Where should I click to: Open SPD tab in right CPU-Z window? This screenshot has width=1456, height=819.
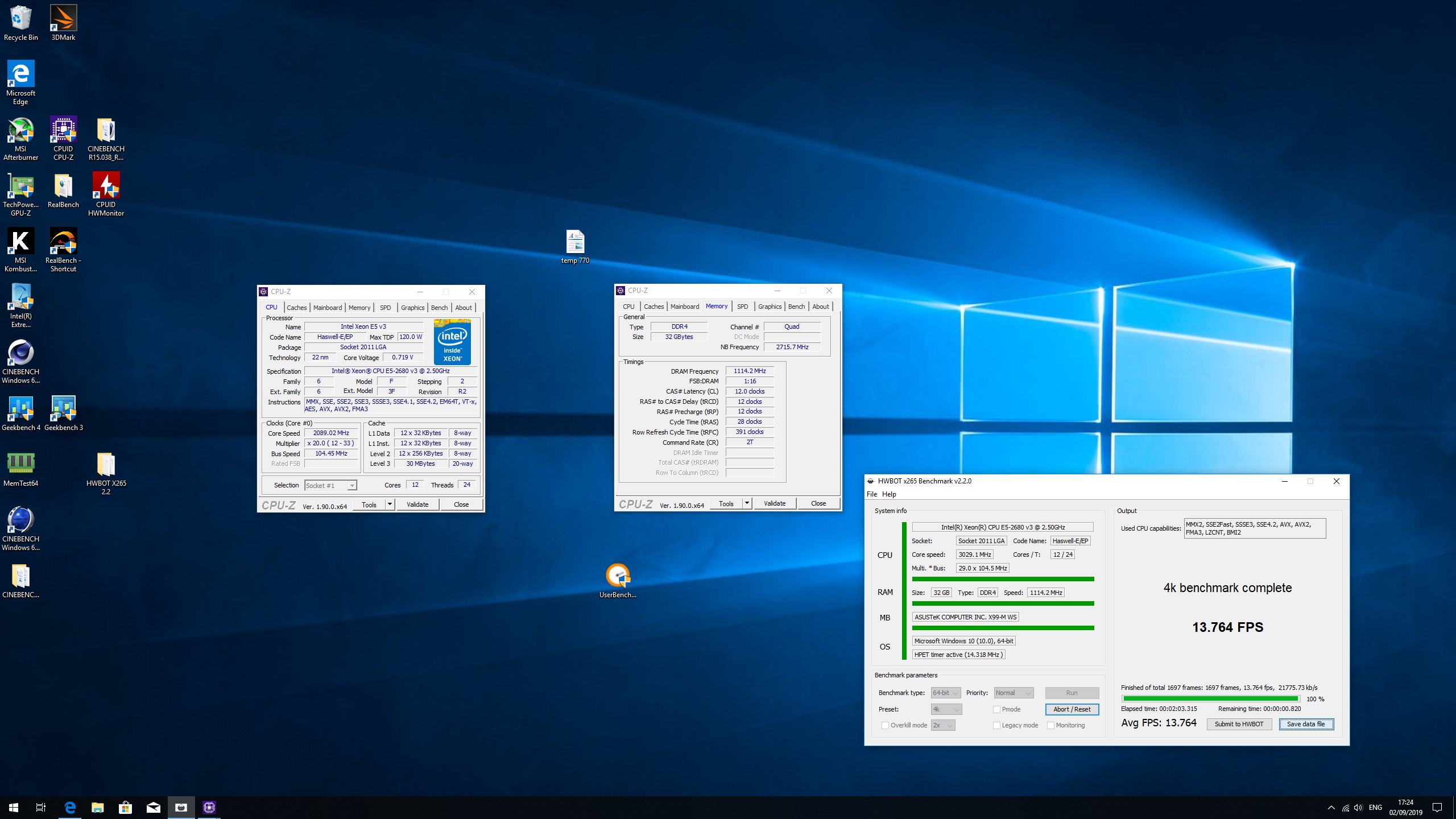click(x=742, y=307)
